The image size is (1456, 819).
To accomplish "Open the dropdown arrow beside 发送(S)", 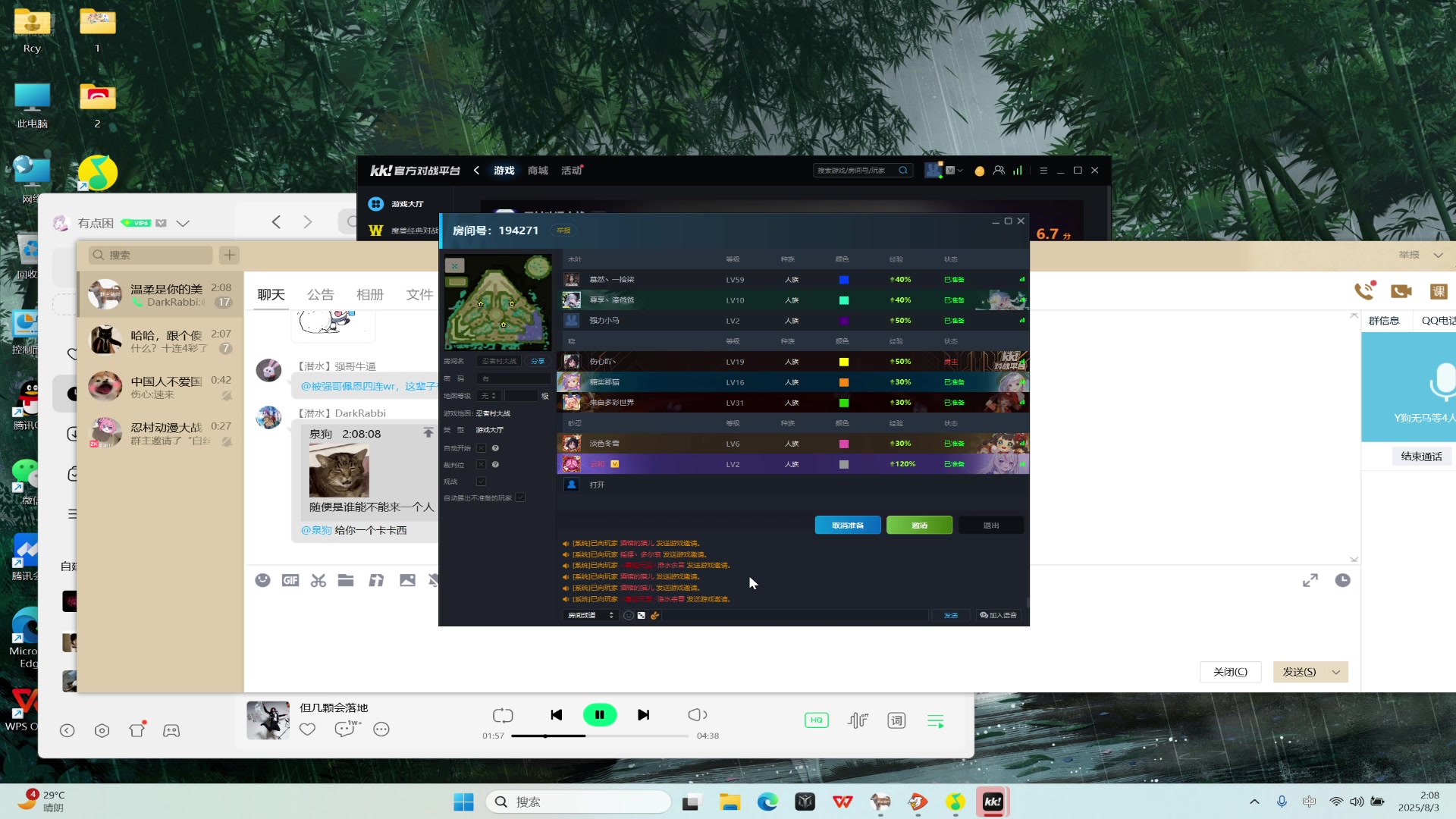I will 1336,672.
